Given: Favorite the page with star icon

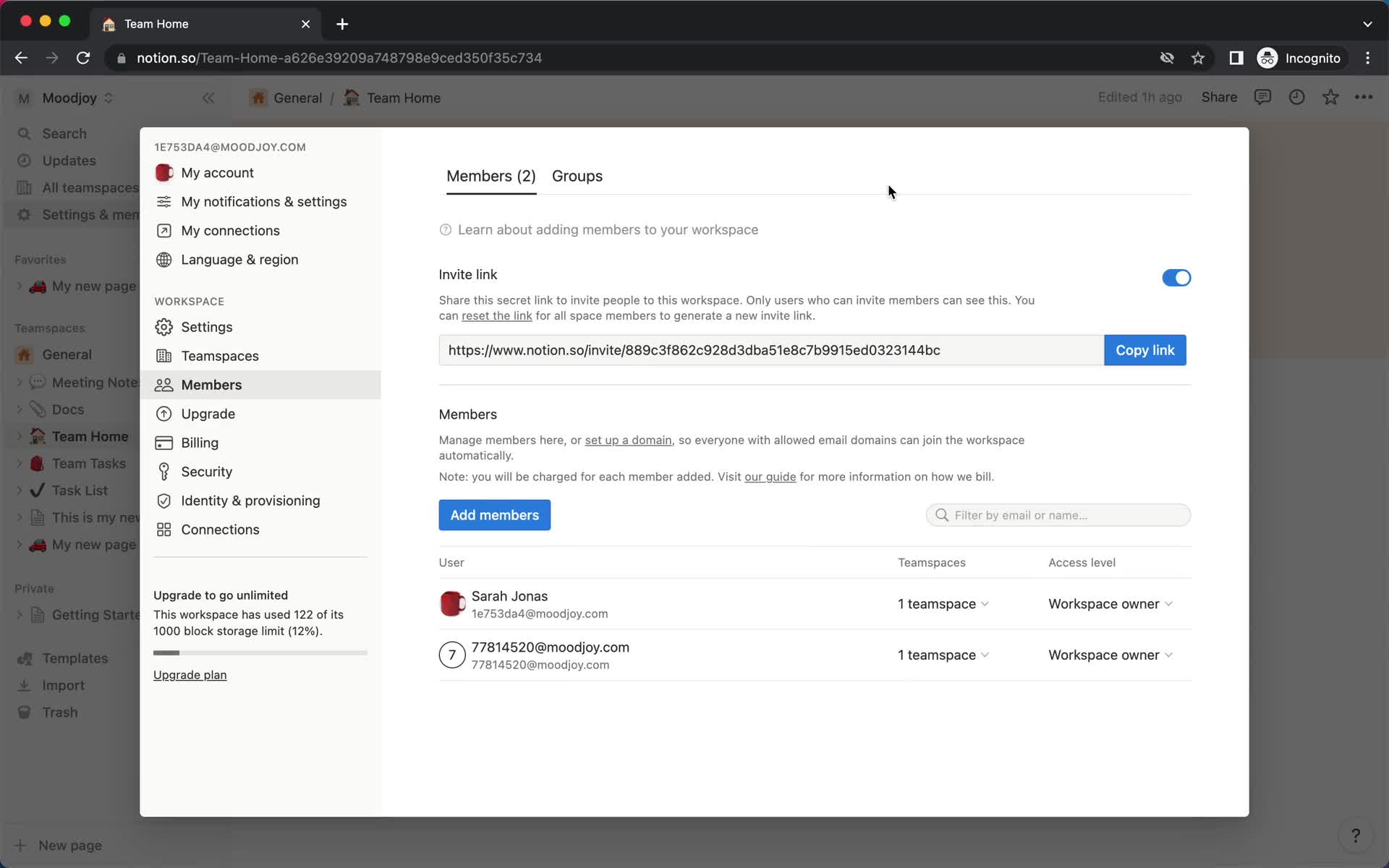Looking at the screenshot, I should (x=1330, y=97).
